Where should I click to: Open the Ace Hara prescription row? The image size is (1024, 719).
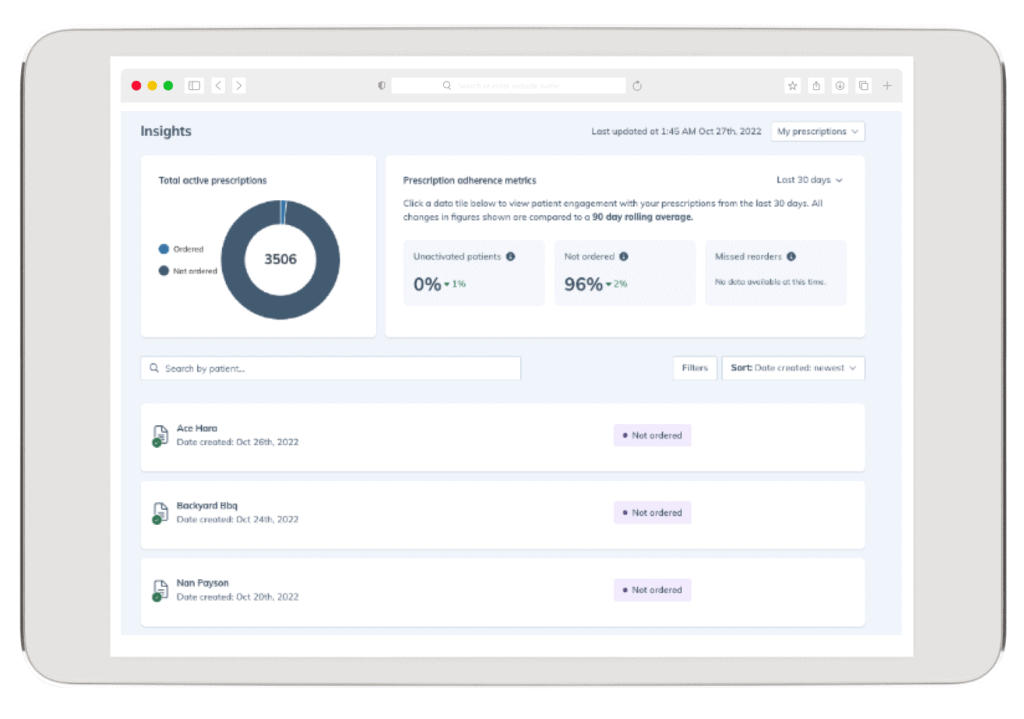coord(503,437)
